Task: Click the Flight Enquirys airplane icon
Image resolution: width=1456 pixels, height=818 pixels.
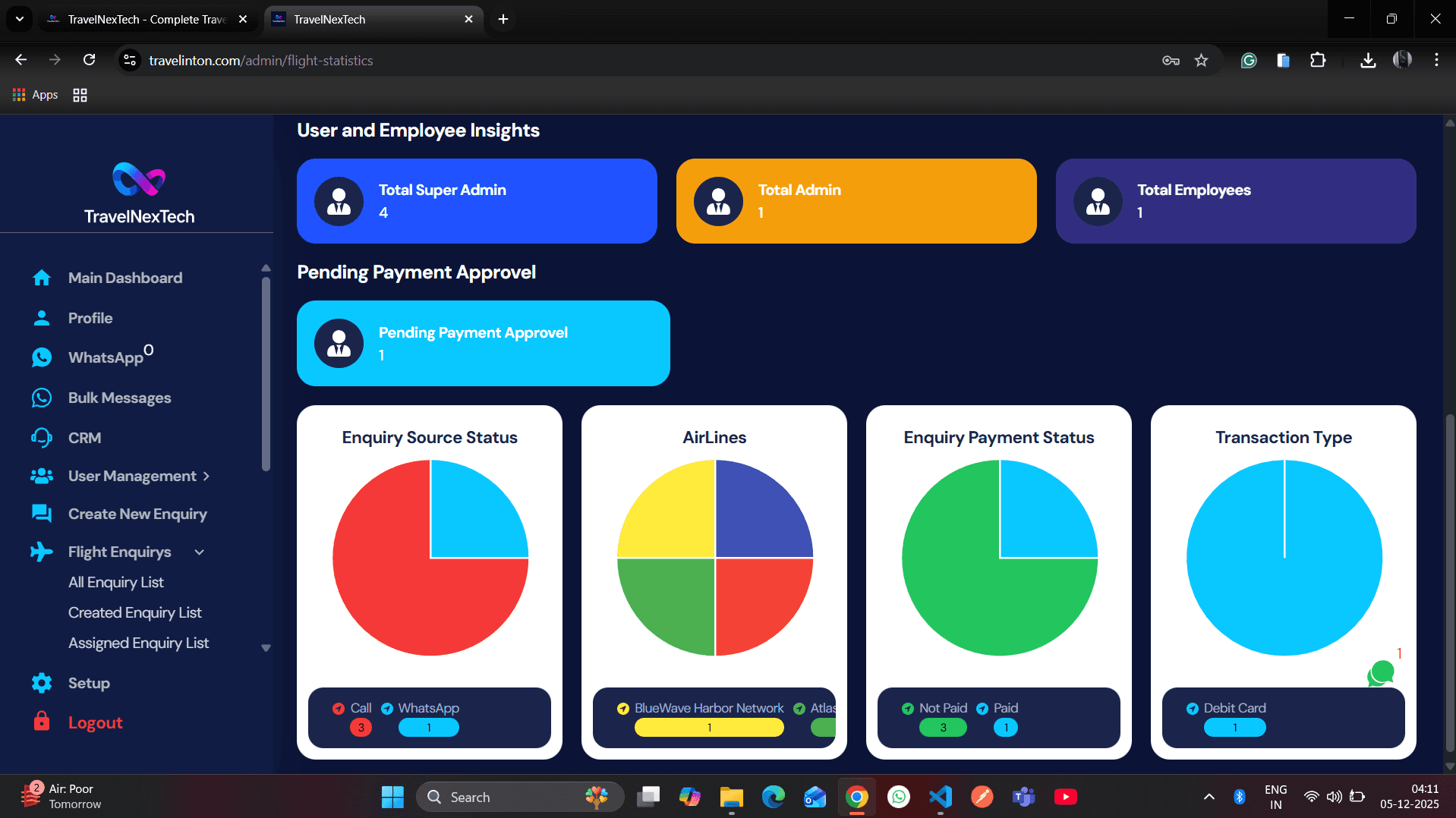Action: tap(42, 552)
